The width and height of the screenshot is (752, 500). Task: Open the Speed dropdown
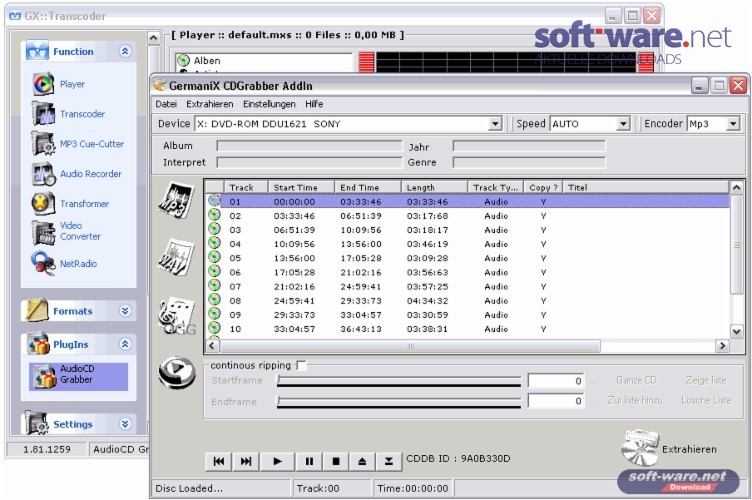[x=623, y=124]
